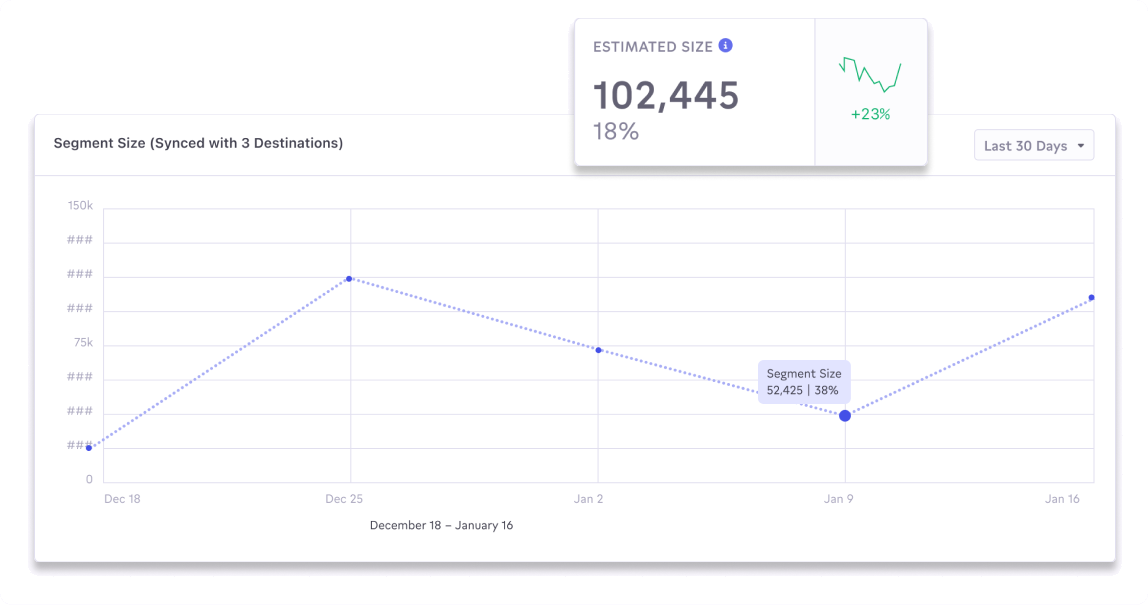Click the 150k y-axis label
Screen dimensions: 1148x605
coord(80,206)
